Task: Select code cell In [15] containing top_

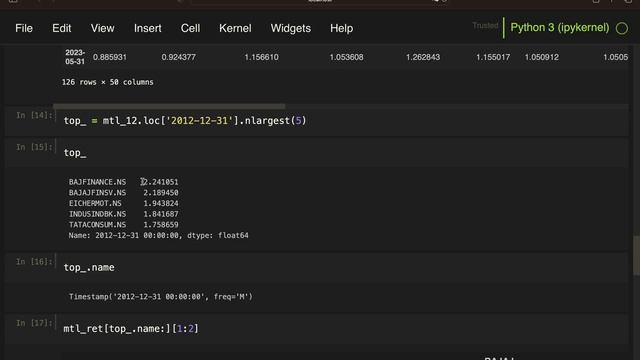Action: click(x=342, y=153)
